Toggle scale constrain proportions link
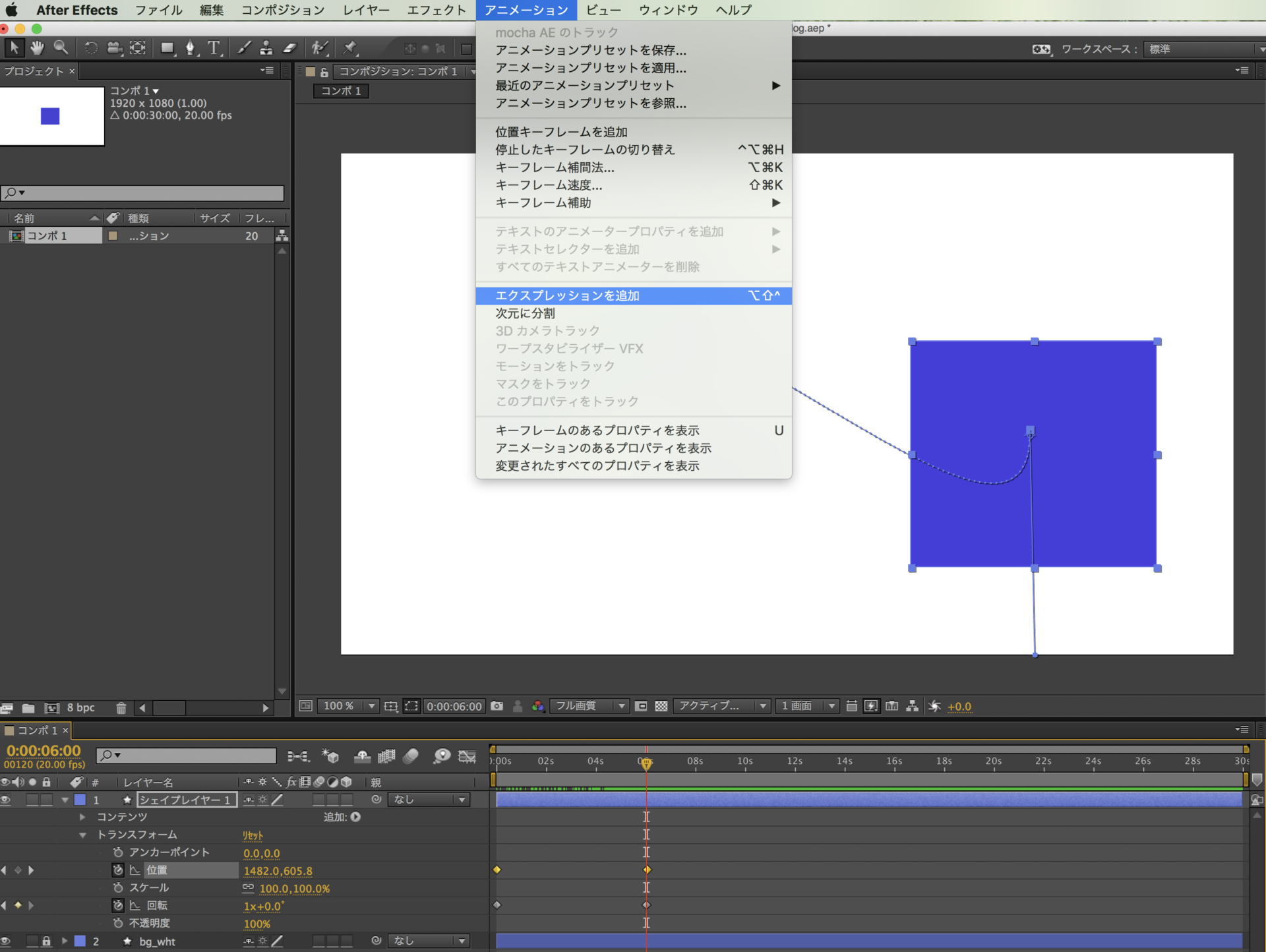The image size is (1266, 952). (248, 888)
